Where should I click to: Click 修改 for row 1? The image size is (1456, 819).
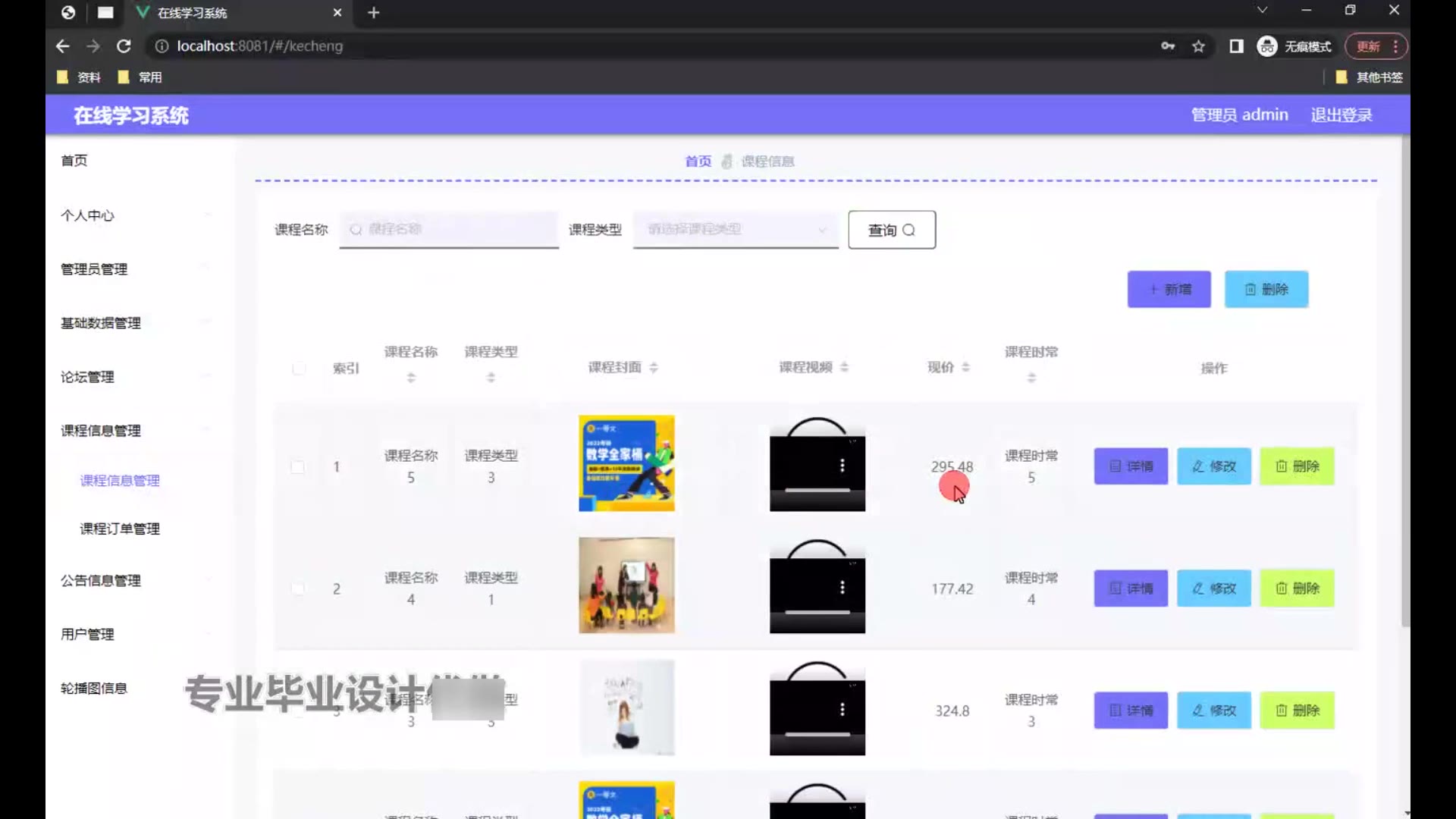click(1213, 466)
